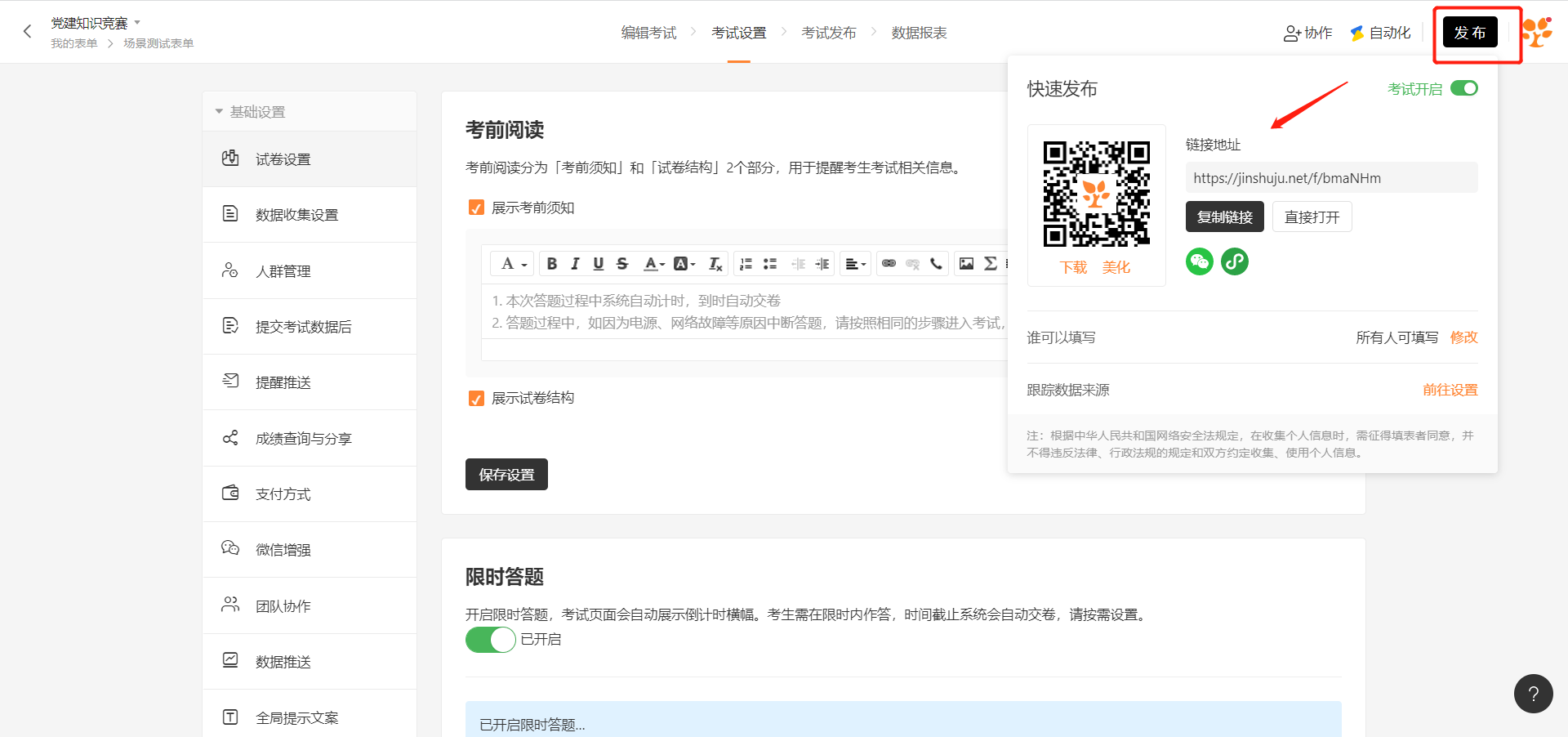
Task: Click the 复制链接 button
Action: pyautogui.click(x=1224, y=217)
